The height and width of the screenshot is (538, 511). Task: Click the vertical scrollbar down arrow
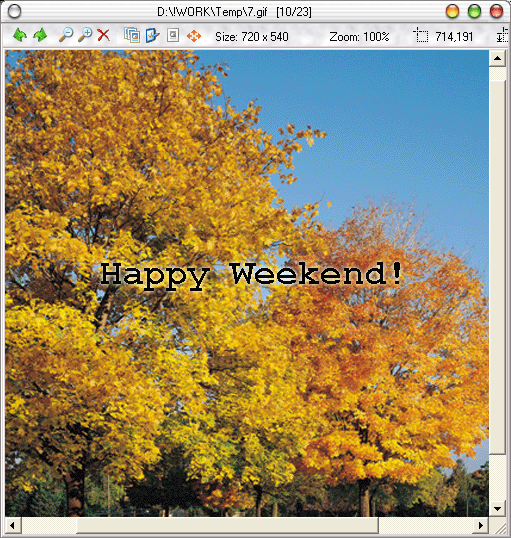tap(497, 508)
